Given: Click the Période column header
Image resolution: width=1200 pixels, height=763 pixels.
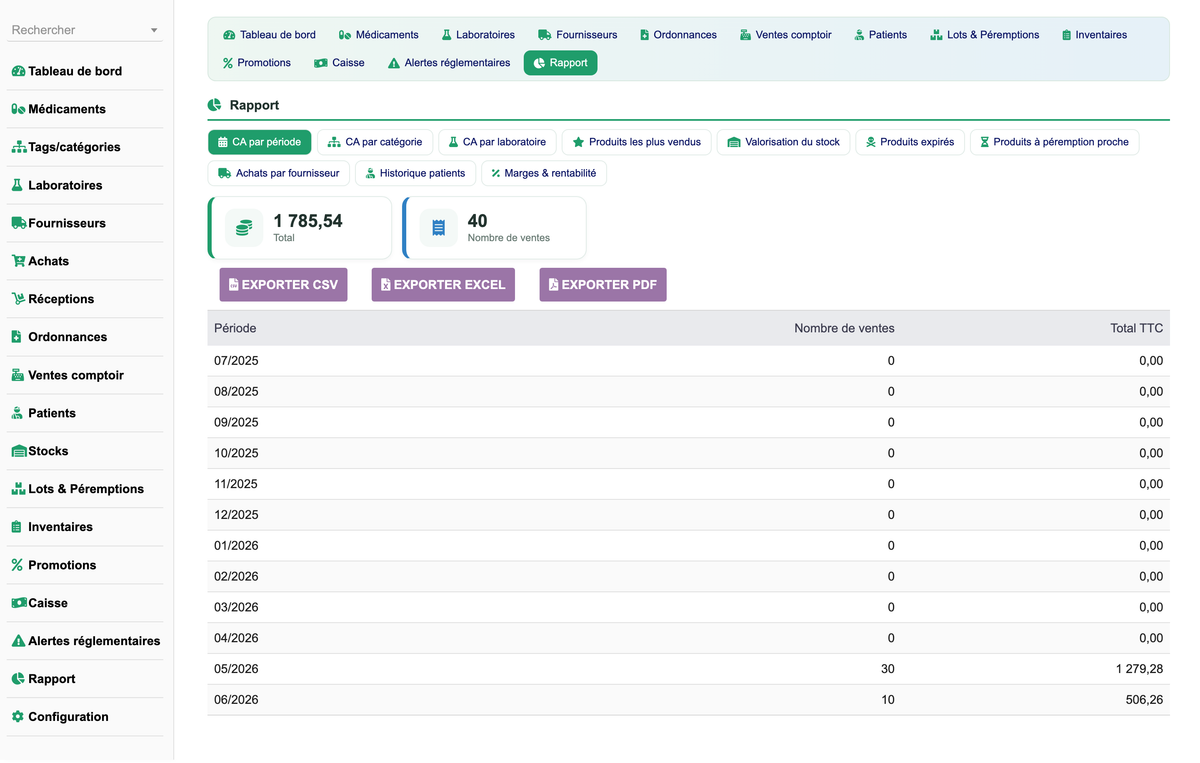Looking at the screenshot, I should pyautogui.click(x=235, y=328).
